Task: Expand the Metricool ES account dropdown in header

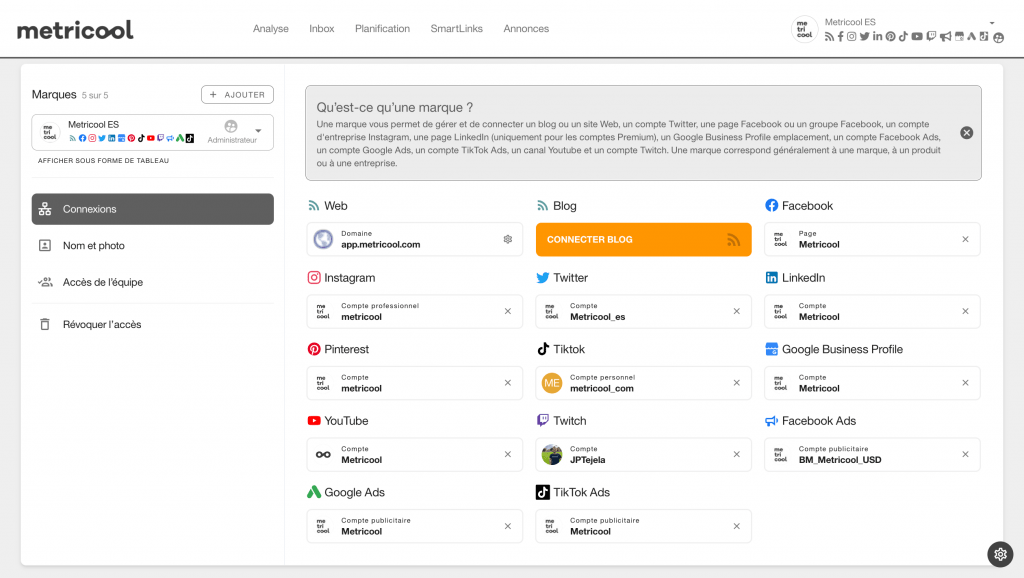Action: (x=992, y=23)
